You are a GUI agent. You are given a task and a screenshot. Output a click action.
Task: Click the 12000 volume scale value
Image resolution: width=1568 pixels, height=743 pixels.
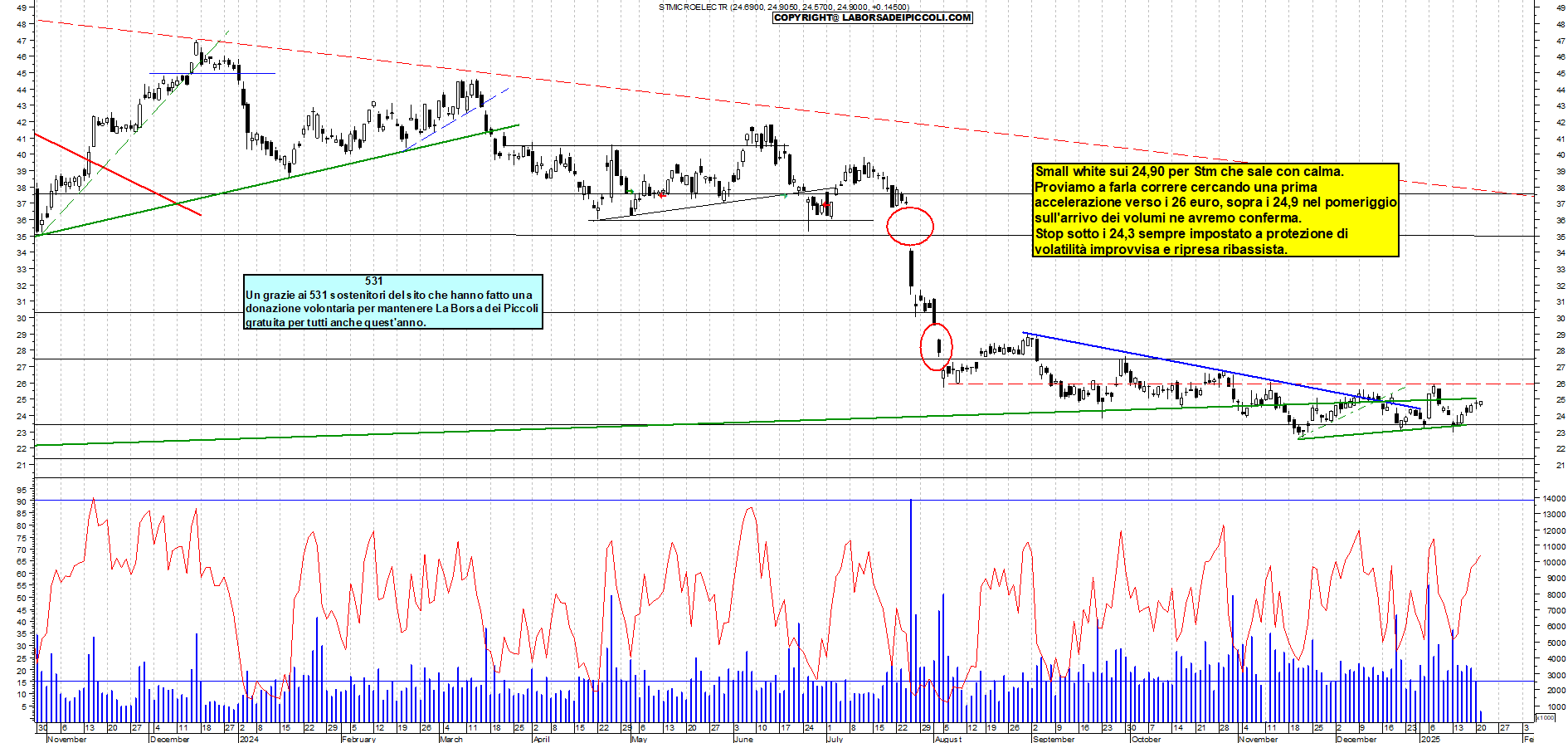point(1554,531)
